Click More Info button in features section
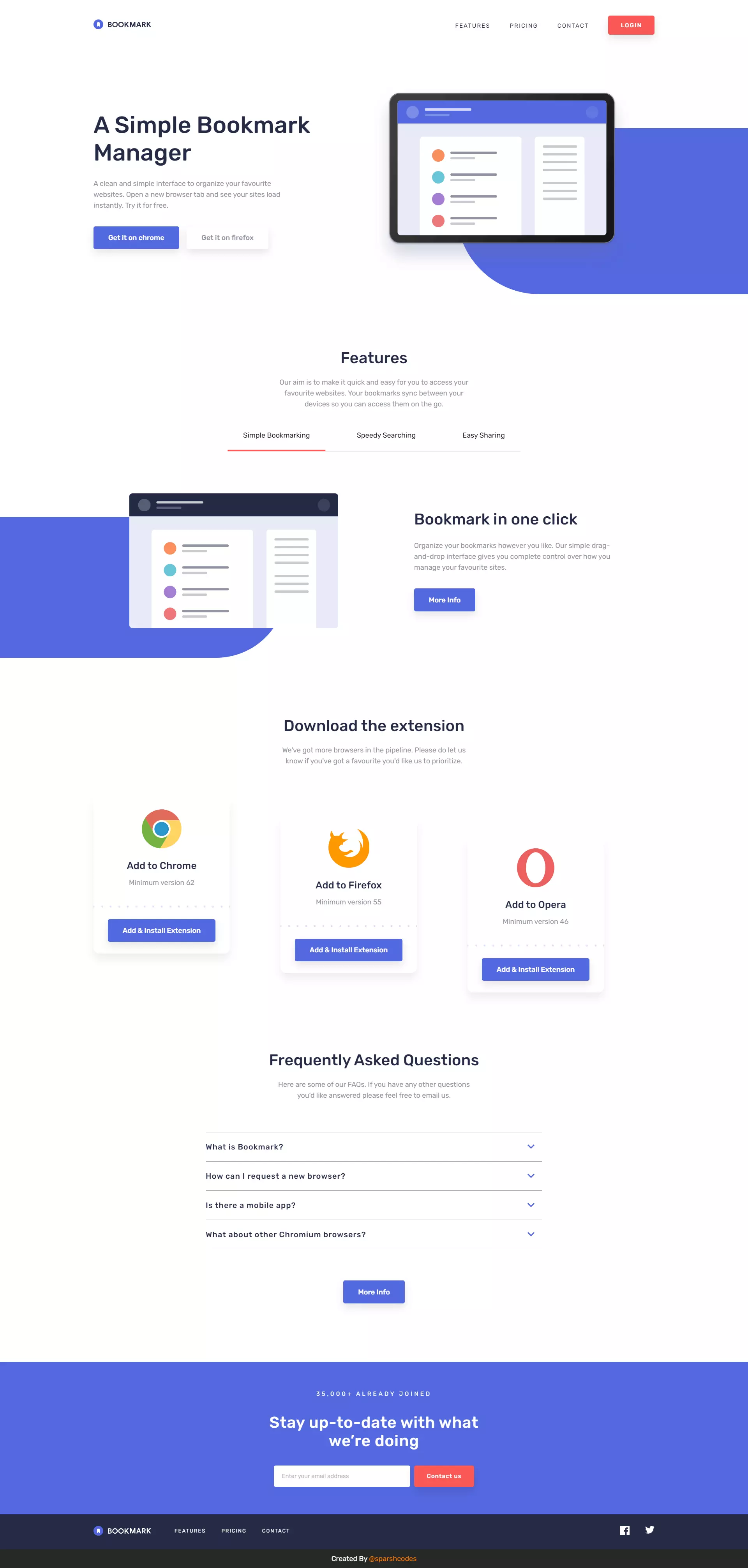The width and height of the screenshot is (748, 1568). pos(445,600)
